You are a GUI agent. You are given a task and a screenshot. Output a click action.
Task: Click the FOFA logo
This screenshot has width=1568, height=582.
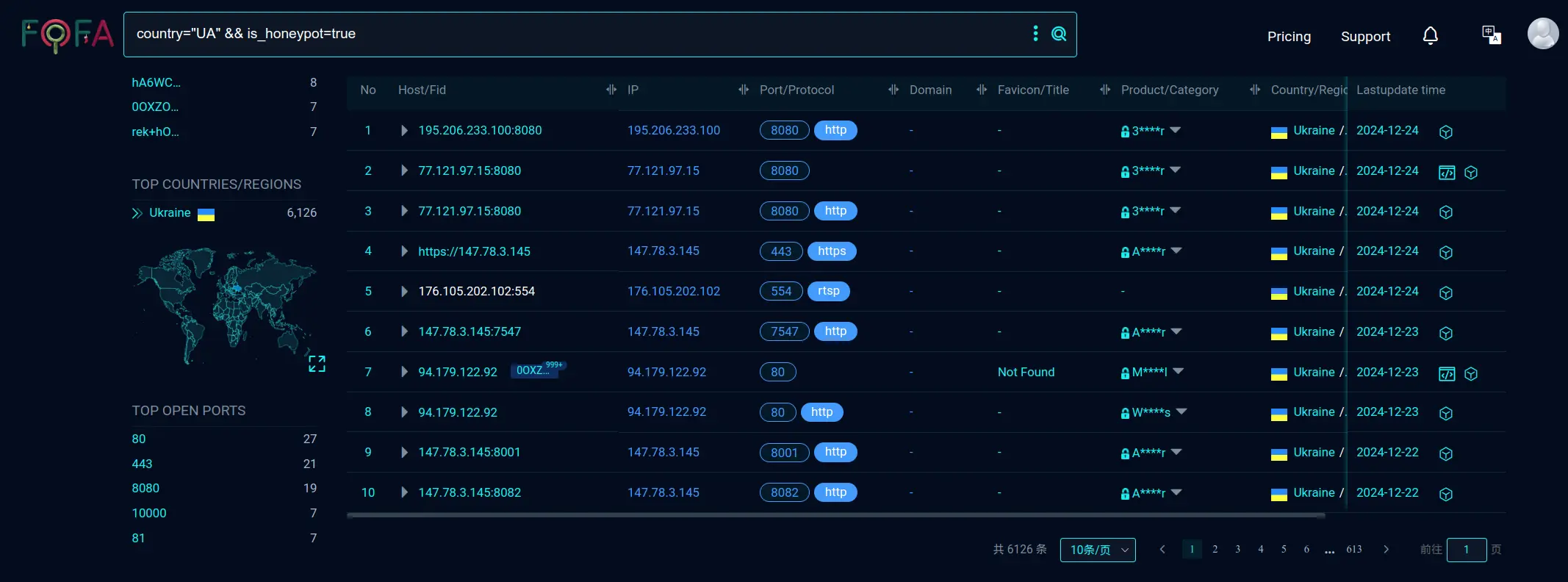[x=68, y=35]
